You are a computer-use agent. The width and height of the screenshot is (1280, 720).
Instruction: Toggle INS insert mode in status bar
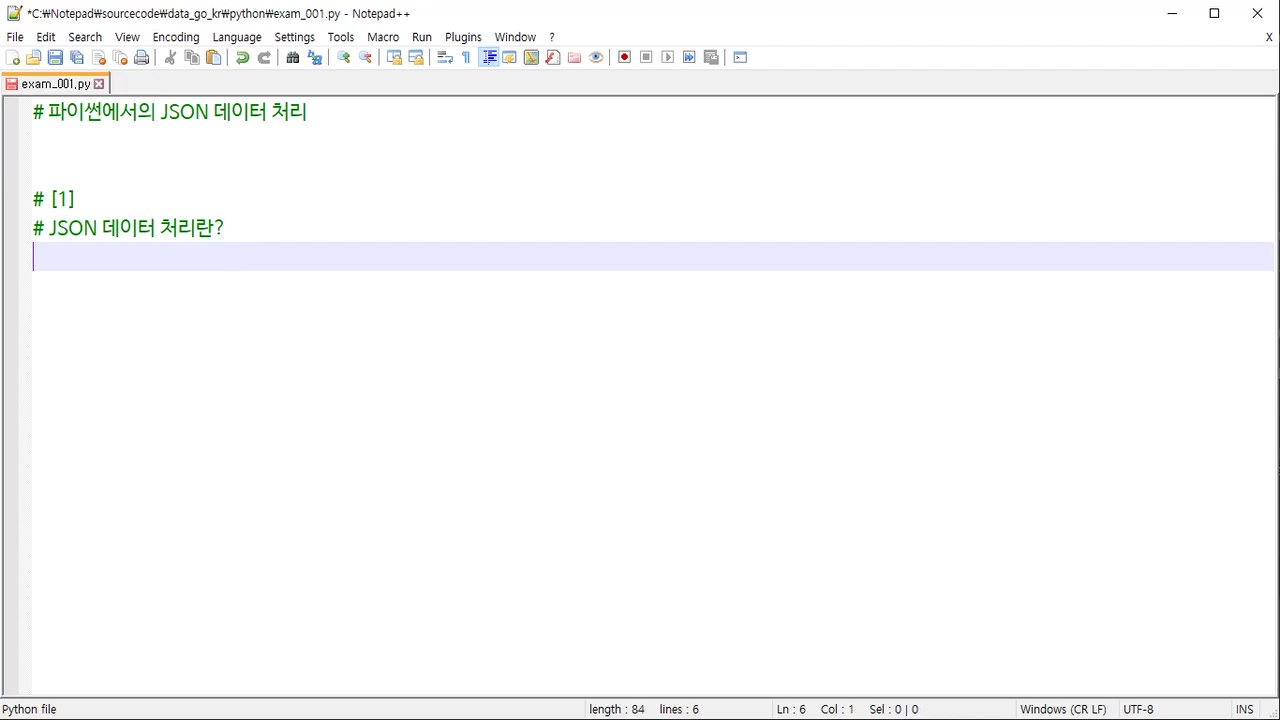coord(1244,709)
